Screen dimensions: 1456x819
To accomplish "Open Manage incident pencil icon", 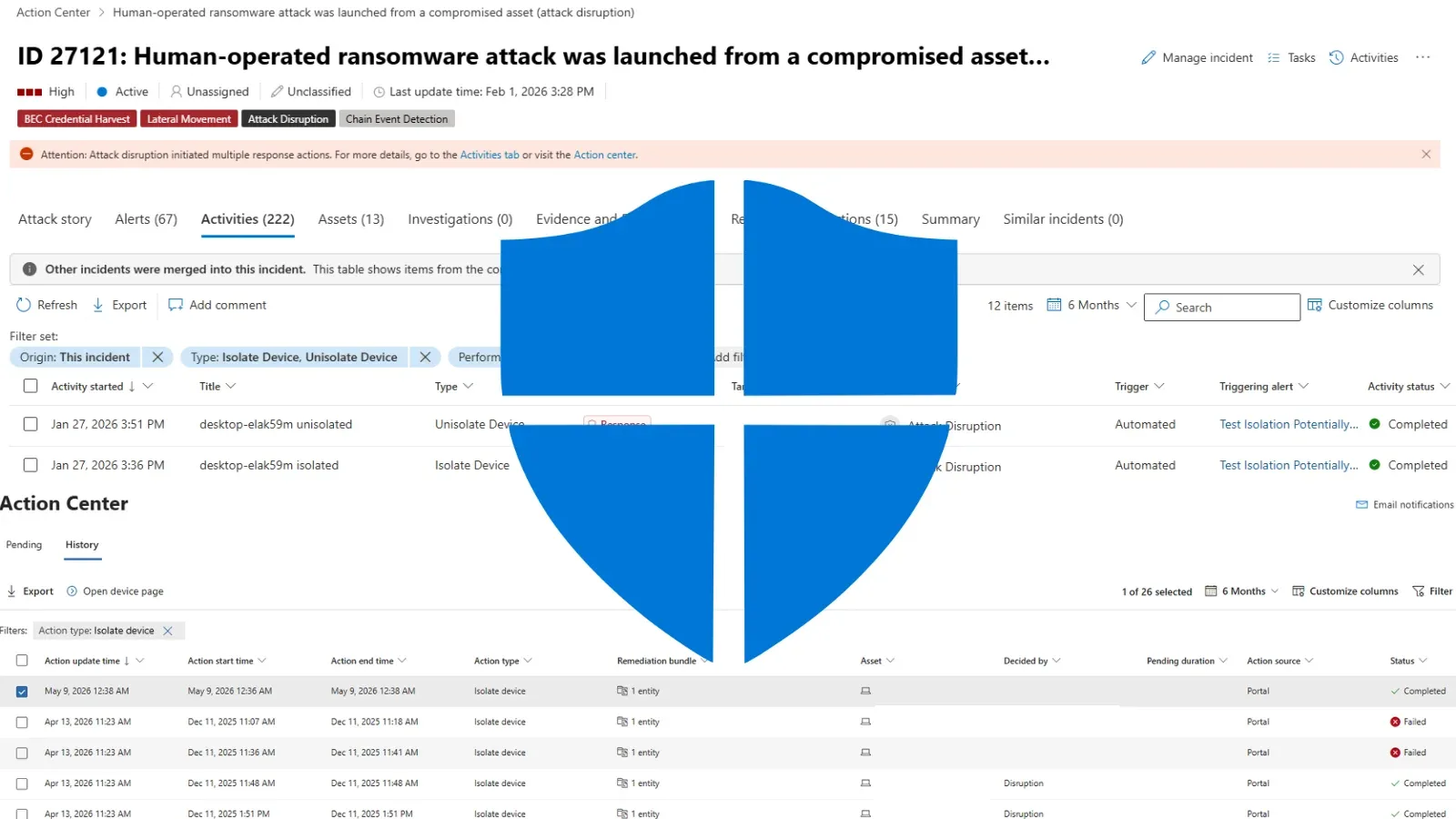I will (x=1148, y=57).
